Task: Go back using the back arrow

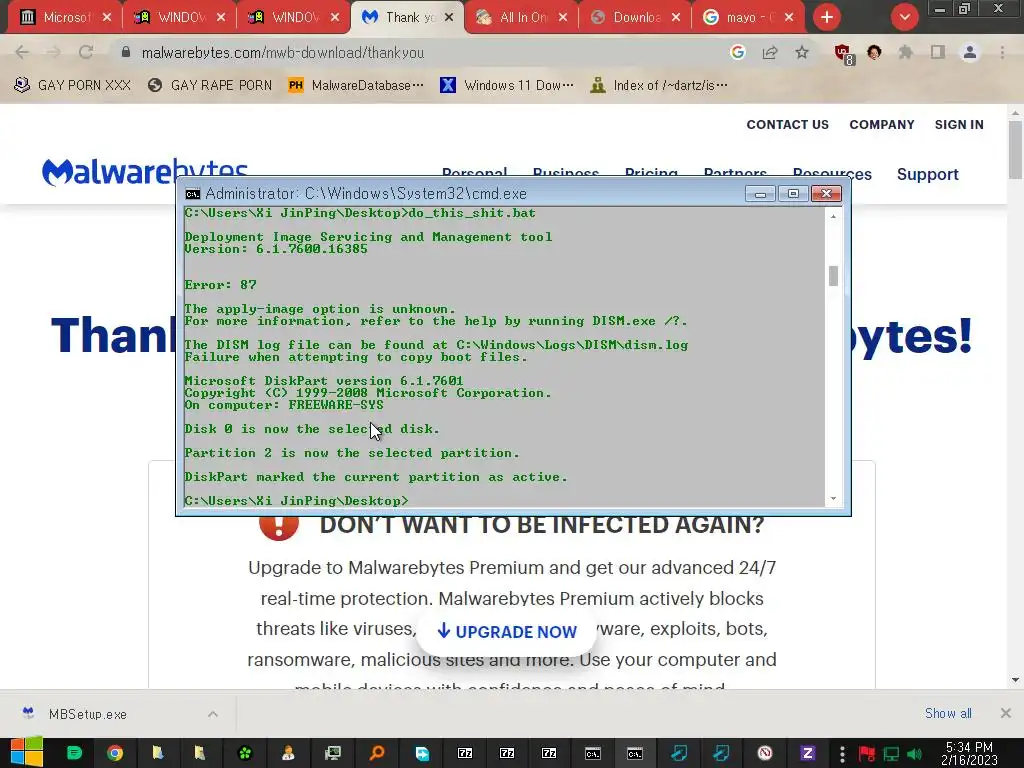Action: 22,52
